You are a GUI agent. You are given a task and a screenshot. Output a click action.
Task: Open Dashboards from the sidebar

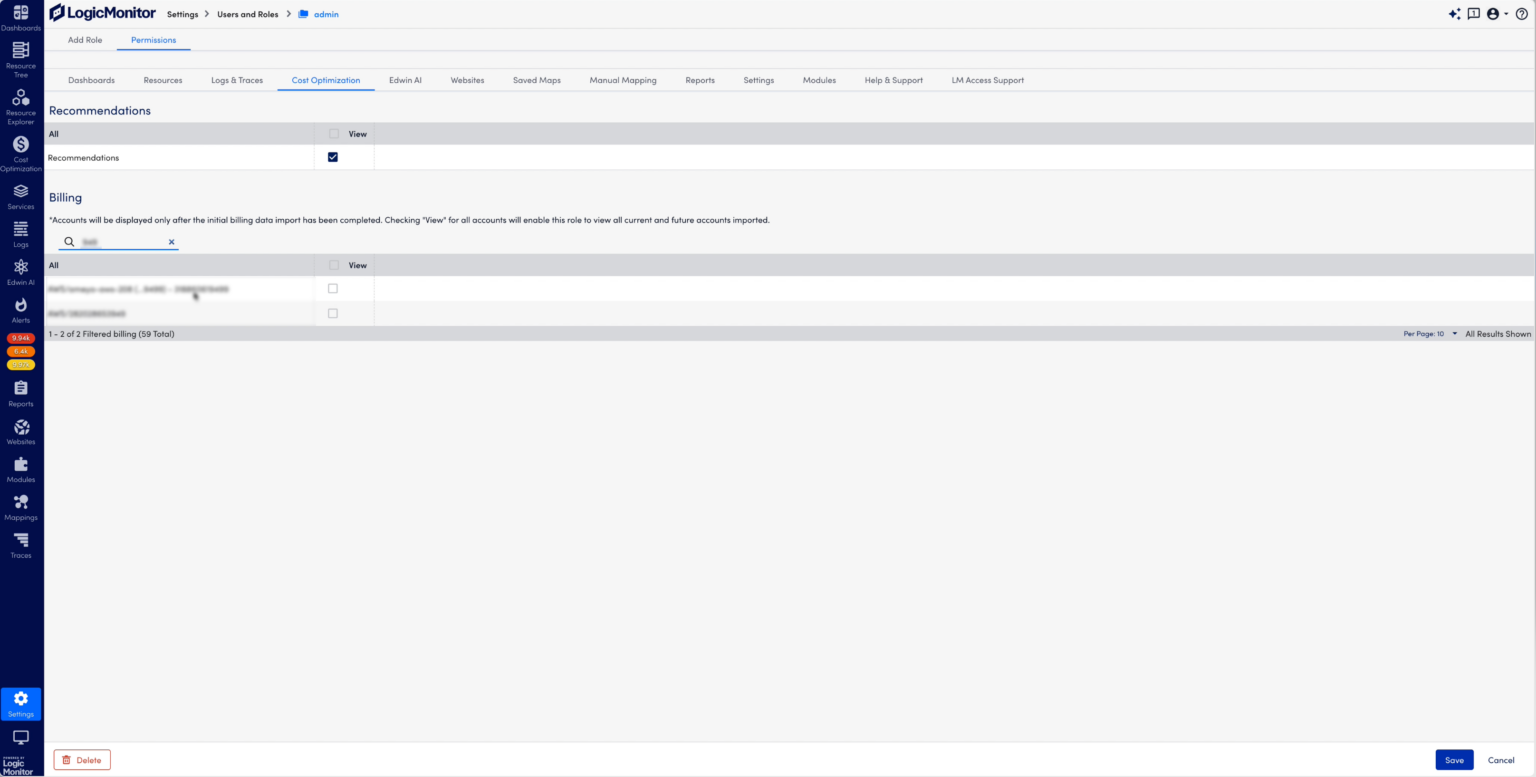20,17
